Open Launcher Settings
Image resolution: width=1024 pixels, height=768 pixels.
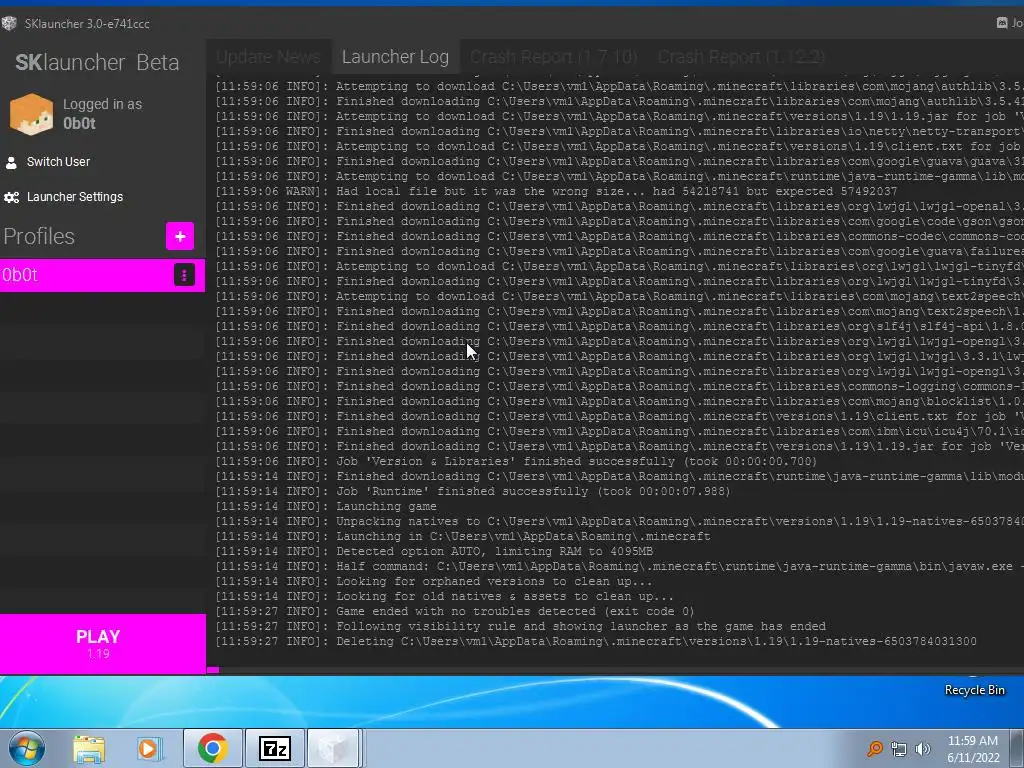(74, 197)
